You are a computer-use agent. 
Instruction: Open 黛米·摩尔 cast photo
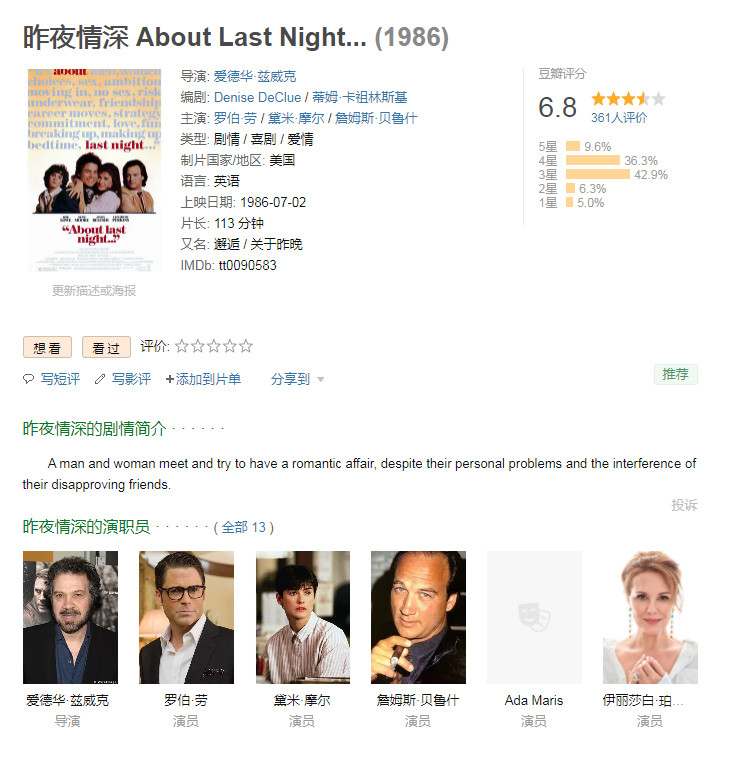[x=303, y=617]
